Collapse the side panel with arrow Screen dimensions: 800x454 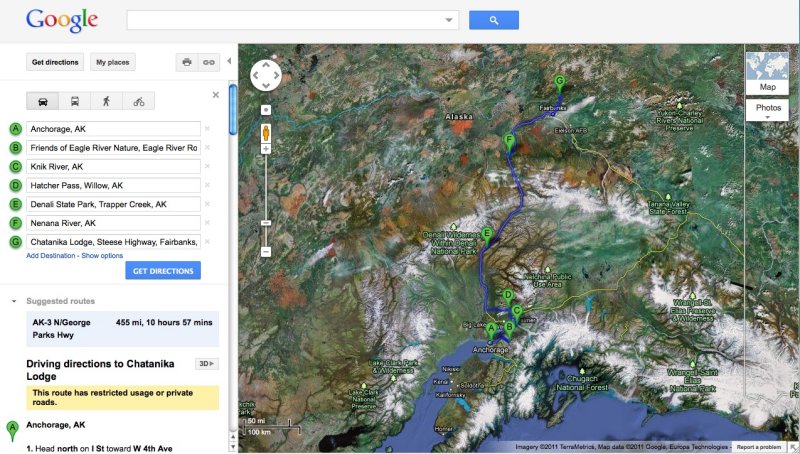(x=229, y=61)
